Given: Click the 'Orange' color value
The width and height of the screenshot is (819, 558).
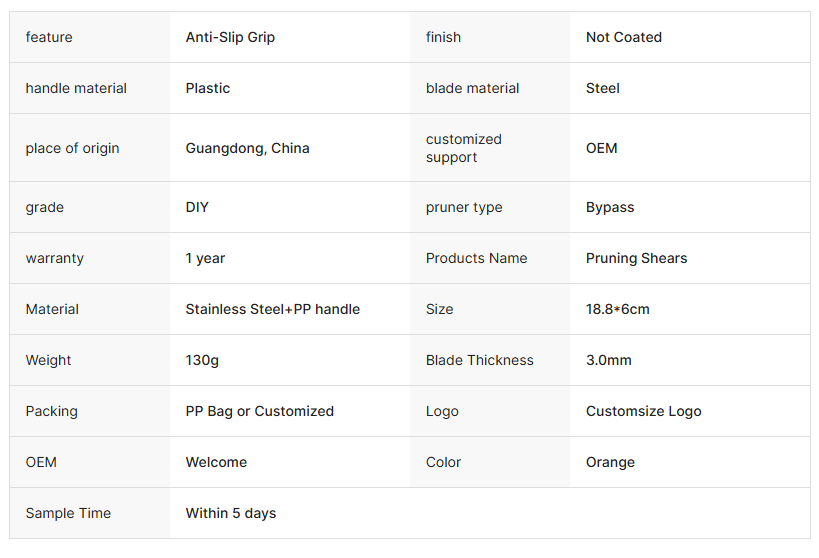Looking at the screenshot, I should click(610, 462).
